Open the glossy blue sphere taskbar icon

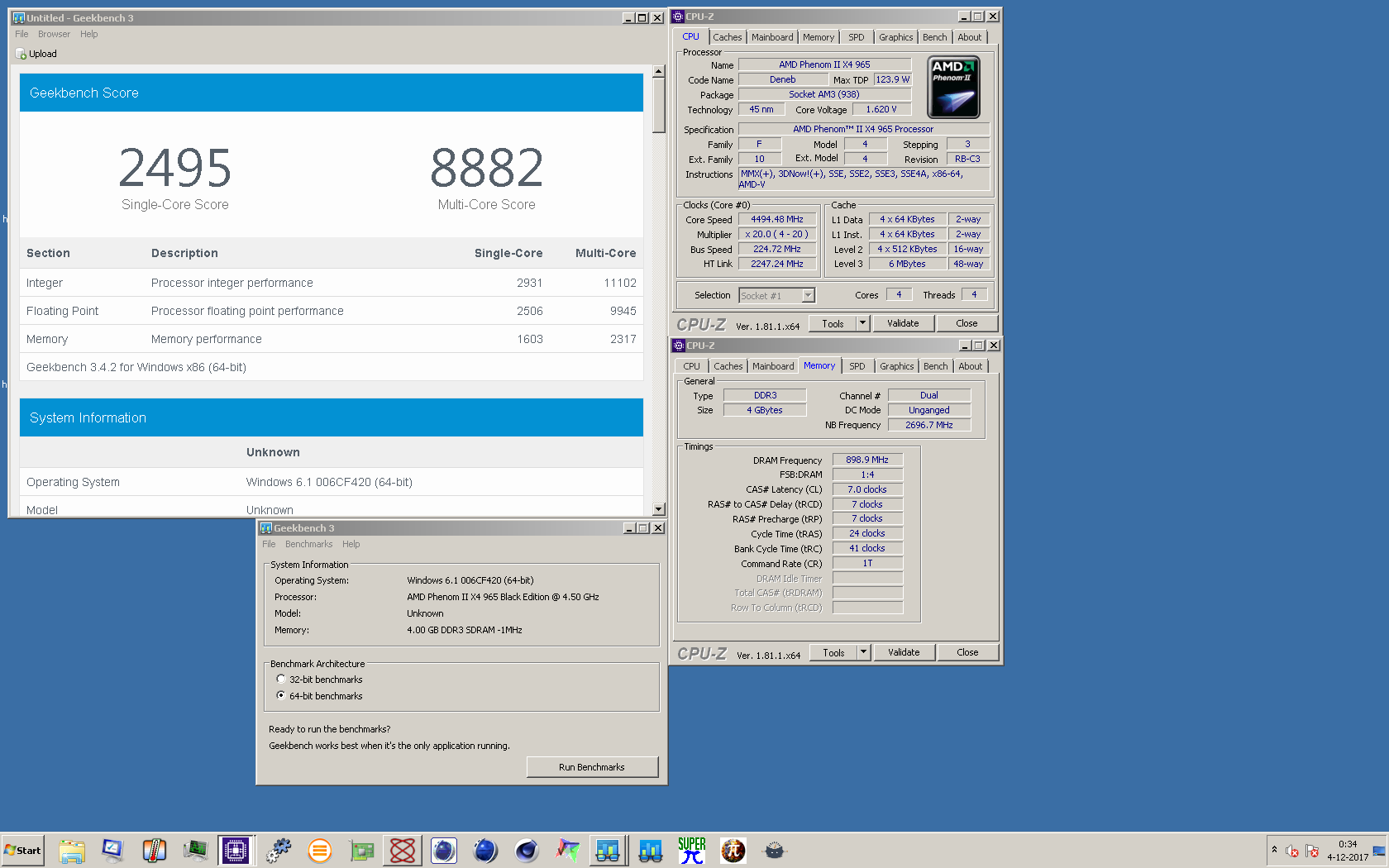point(485,850)
